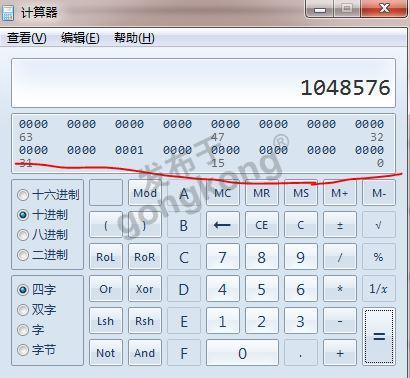Click the CE clear entry button
The height and width of the screenshot is (378, 410).
262,225
